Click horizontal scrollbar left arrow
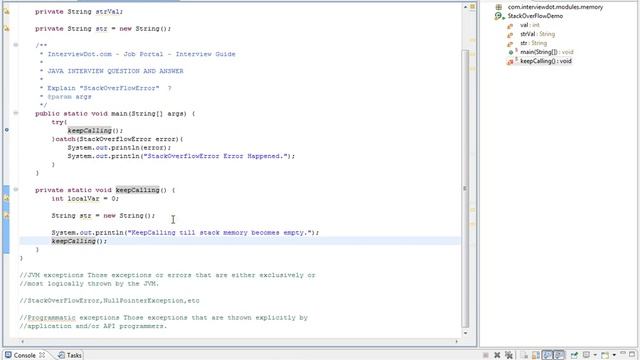Image resolution: width=640 pixels, height=360 pixels. click(x=22, y=341)
